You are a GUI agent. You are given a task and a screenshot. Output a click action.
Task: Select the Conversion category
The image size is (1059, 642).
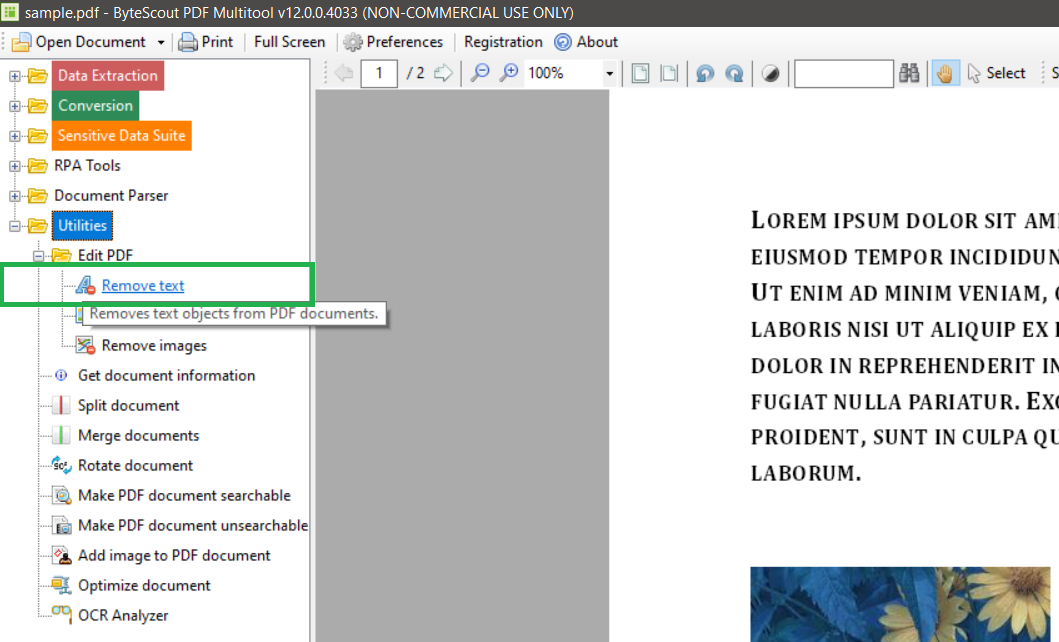[x=95, y=105]
